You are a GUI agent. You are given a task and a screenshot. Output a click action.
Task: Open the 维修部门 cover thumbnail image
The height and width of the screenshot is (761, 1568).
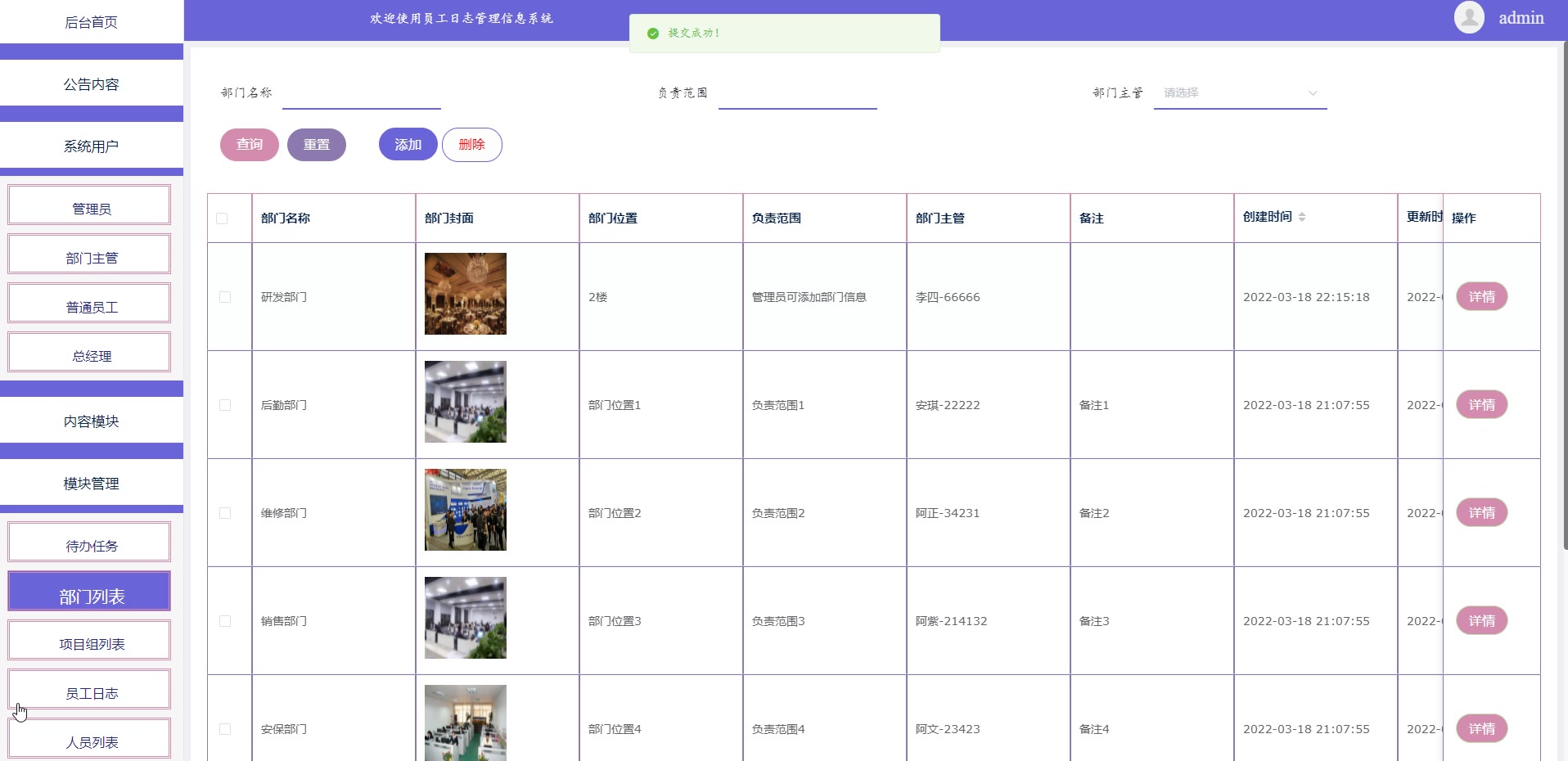[465, 510]
